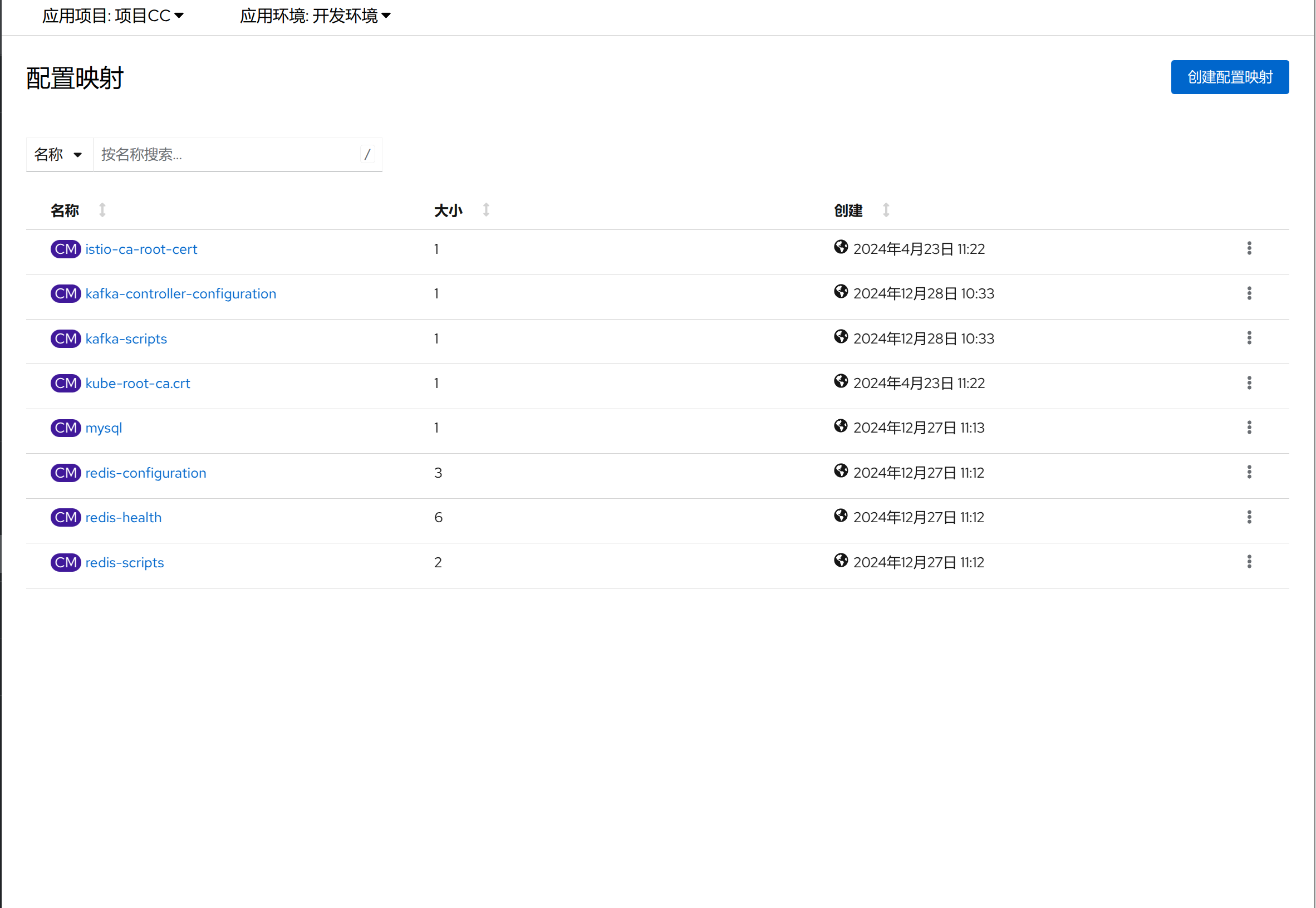This screenshot has height=908, width=1316.
Task: Open the kafka-controller-configuration link
Action: (180, 293)
